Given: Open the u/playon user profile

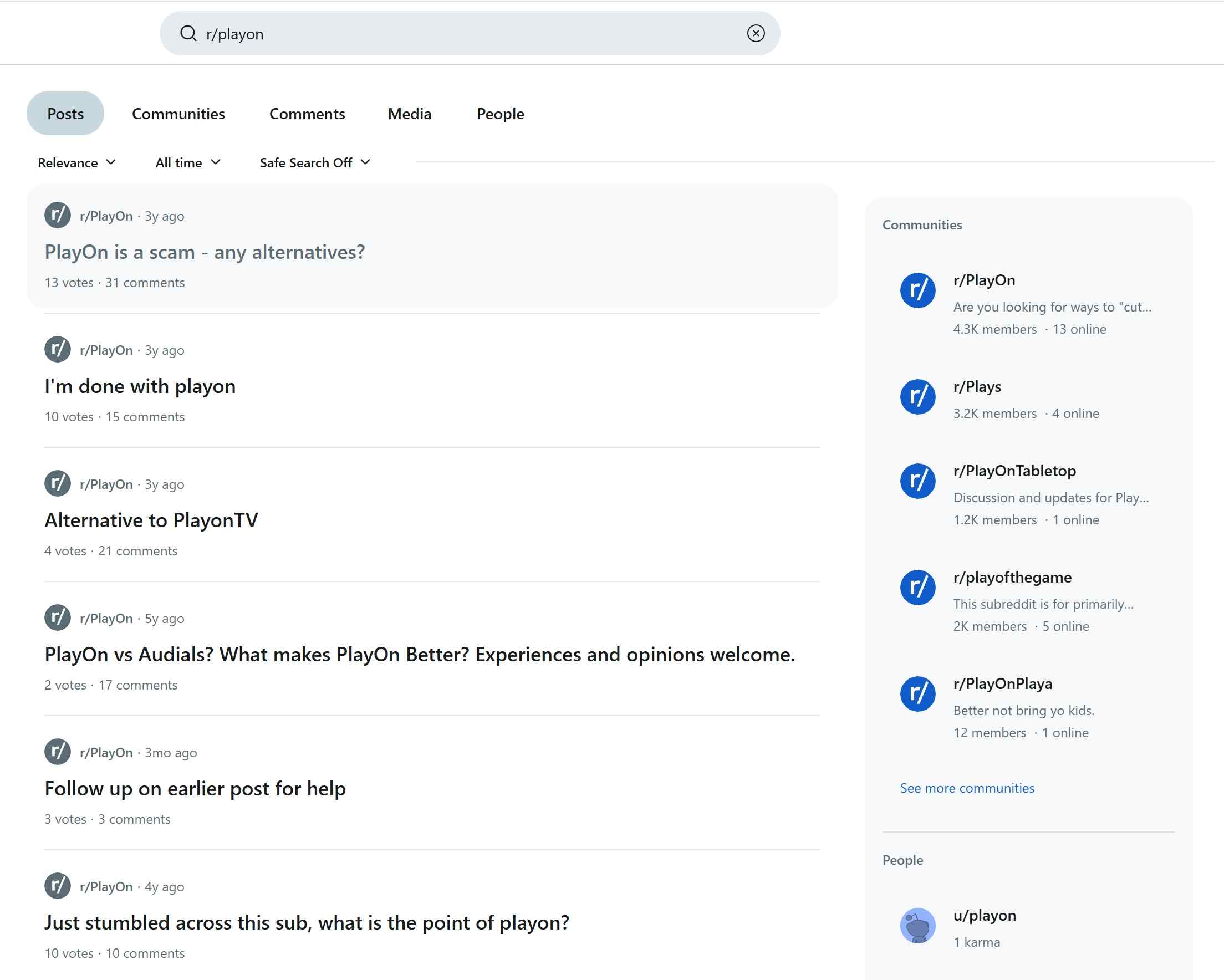Looking at the screenshot, I should [x=985, y=915].
